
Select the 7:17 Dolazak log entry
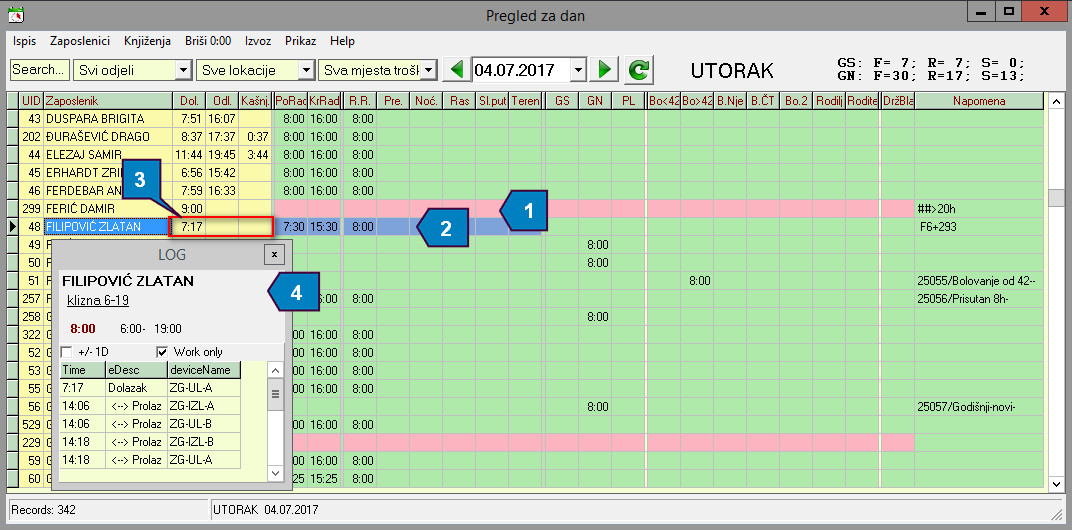150,388
